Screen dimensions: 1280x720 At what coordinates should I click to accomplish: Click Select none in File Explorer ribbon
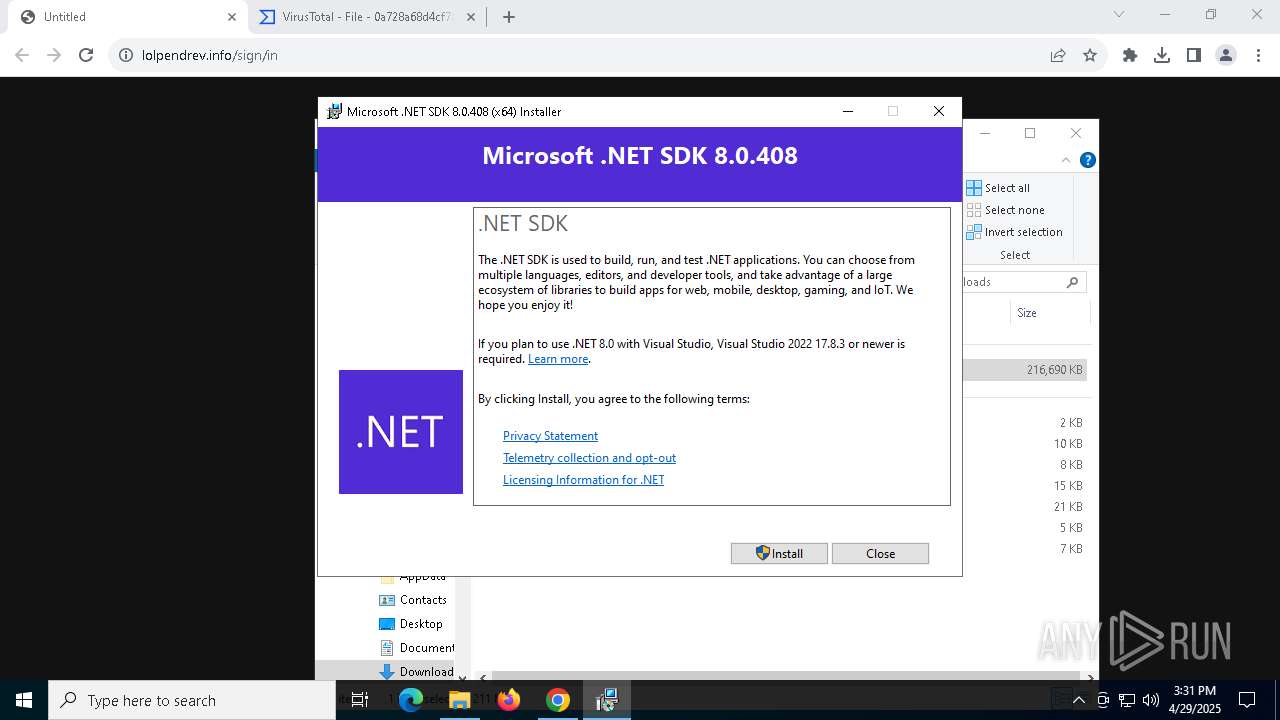pos(1005,210)
